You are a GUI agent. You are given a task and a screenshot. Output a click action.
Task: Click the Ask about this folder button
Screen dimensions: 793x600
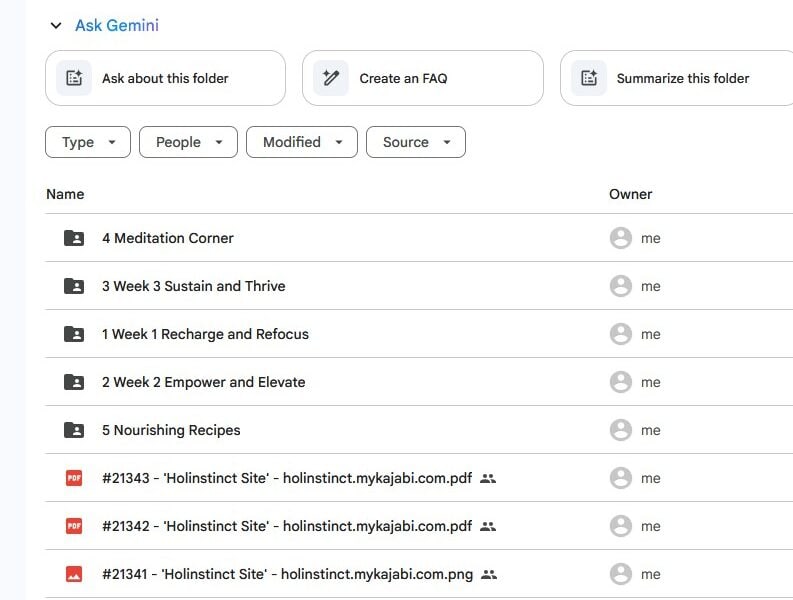165,78
